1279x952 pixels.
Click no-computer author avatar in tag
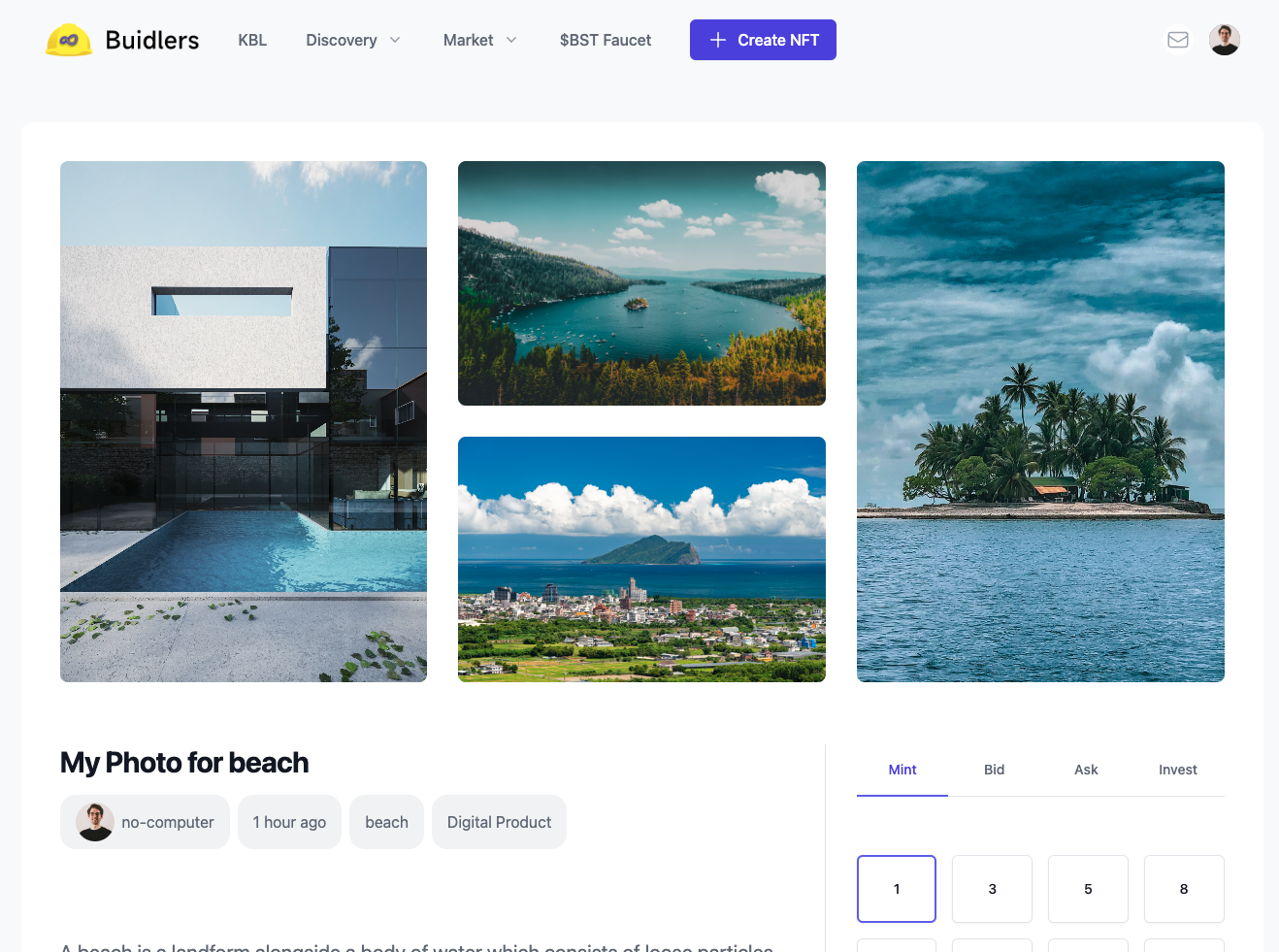95,822
